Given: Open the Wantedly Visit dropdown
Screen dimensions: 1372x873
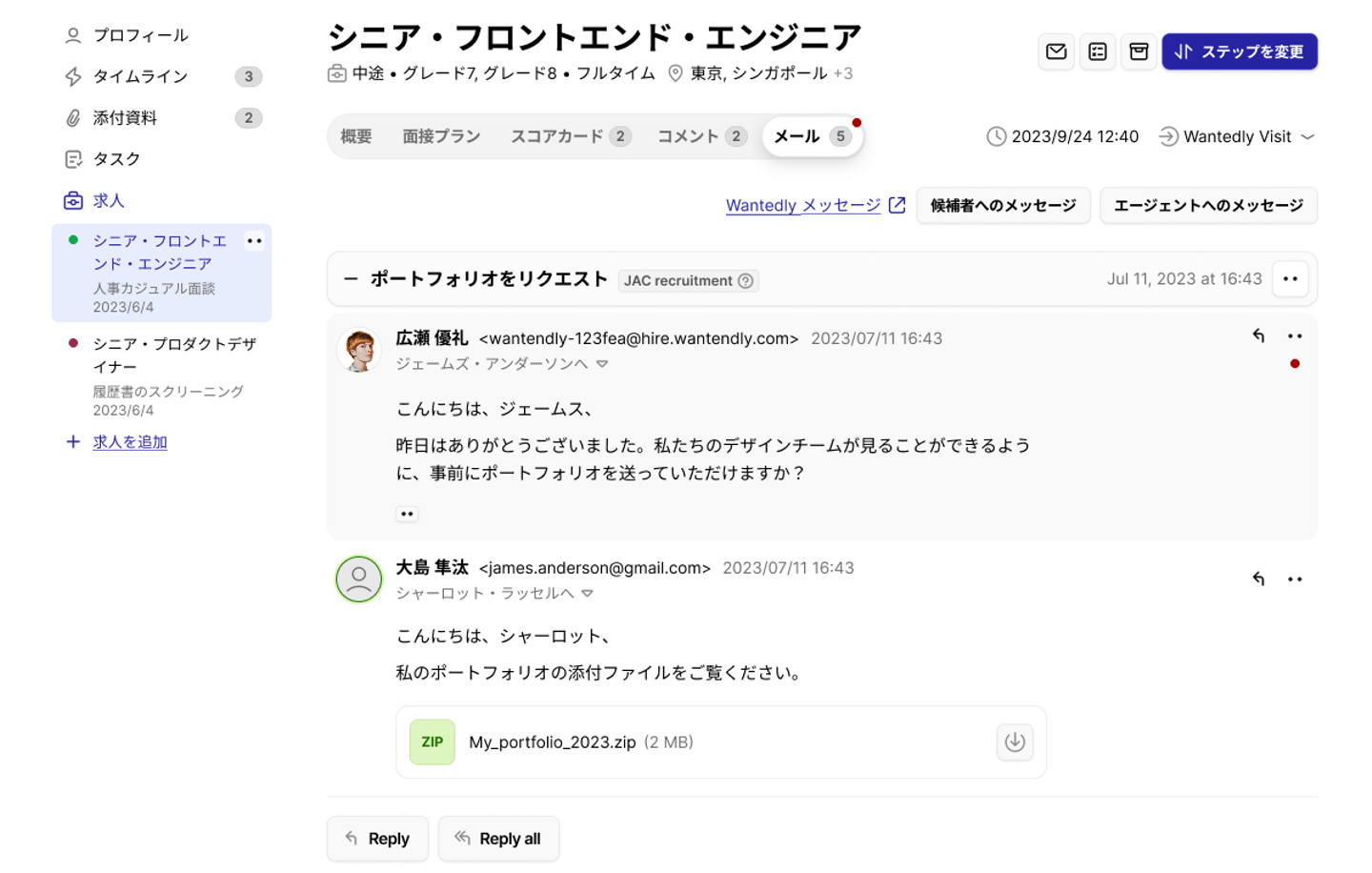Looking at the screenshot, I should pos(1308,136).
